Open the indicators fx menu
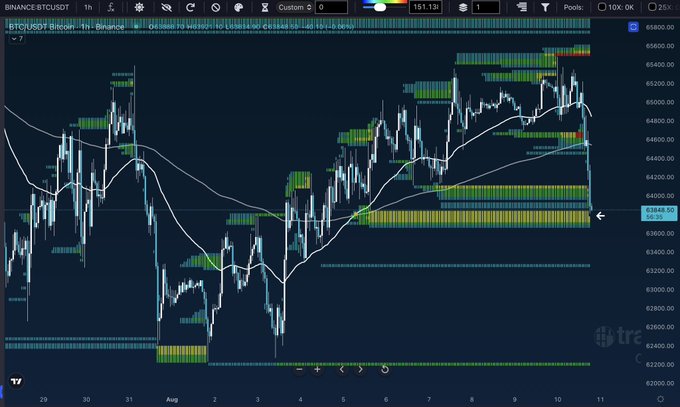680x407 pixels. (x=111, y=7)
